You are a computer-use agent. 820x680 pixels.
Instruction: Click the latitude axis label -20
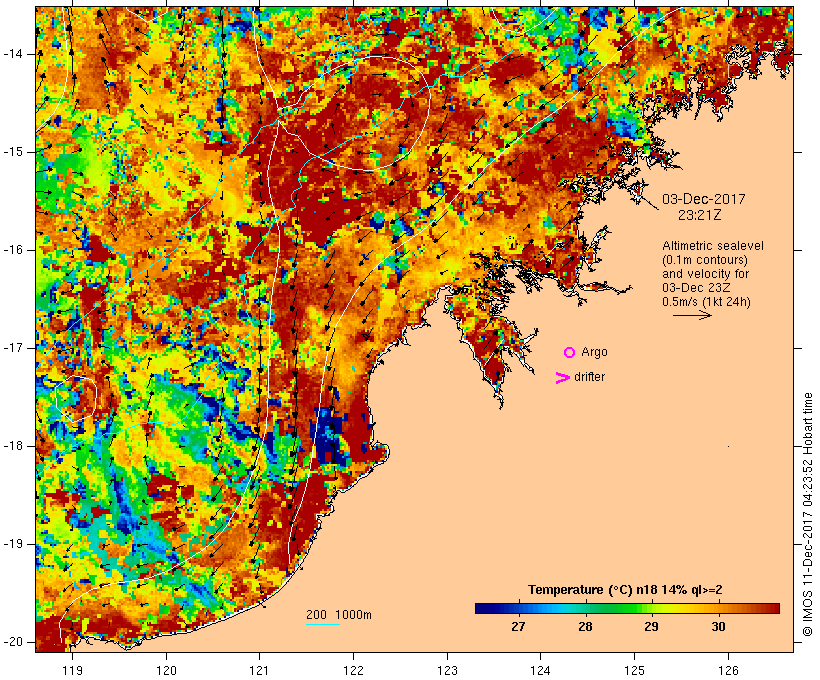pos(13,642)
